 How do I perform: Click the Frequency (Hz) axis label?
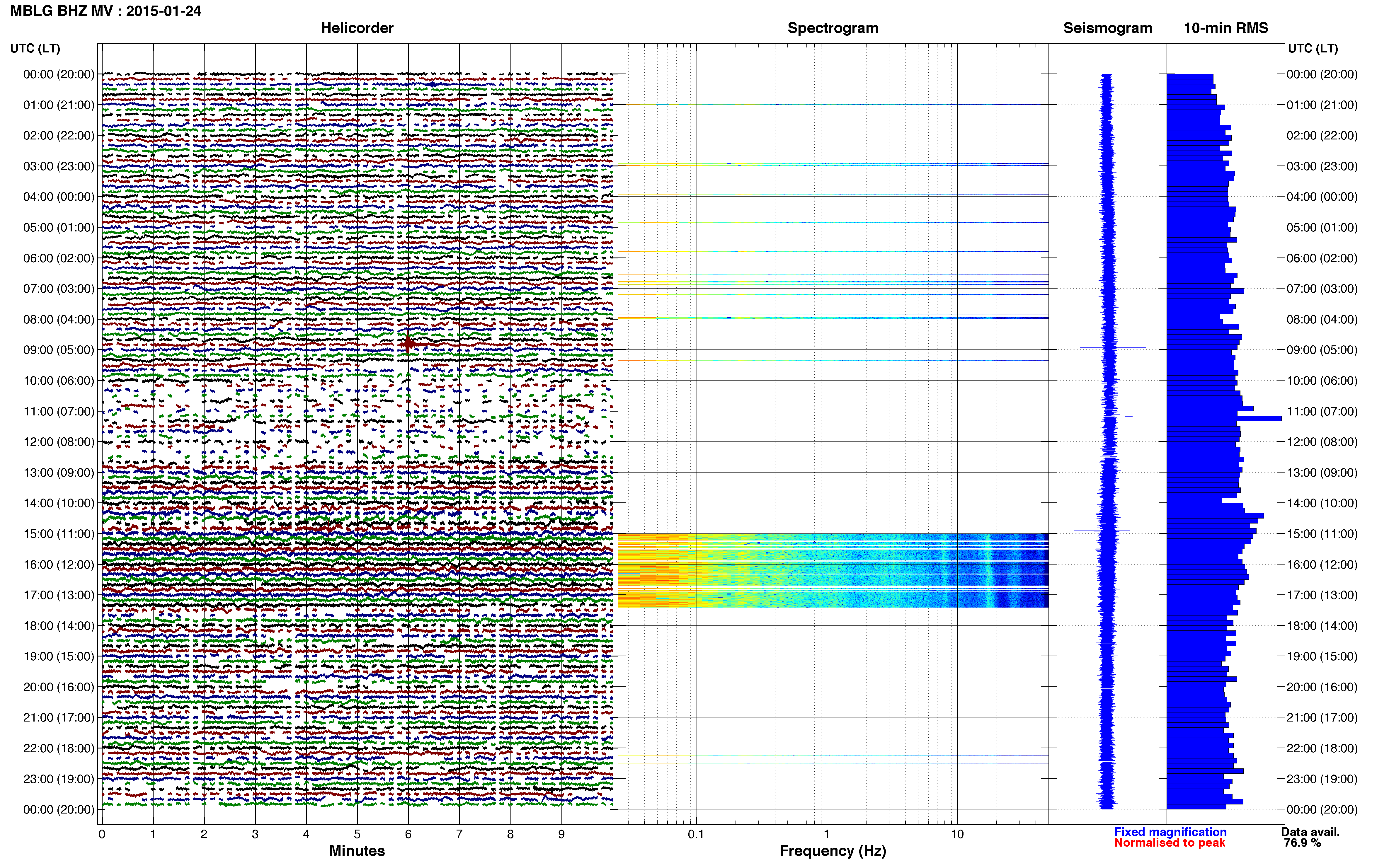pos(833,851)
